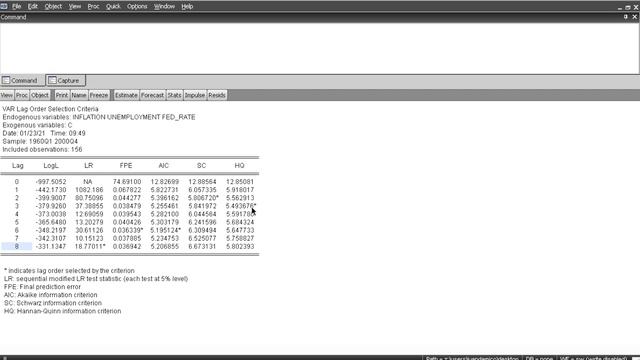Select the Lag column header
The image size is (640, 360).
(18, 165)
